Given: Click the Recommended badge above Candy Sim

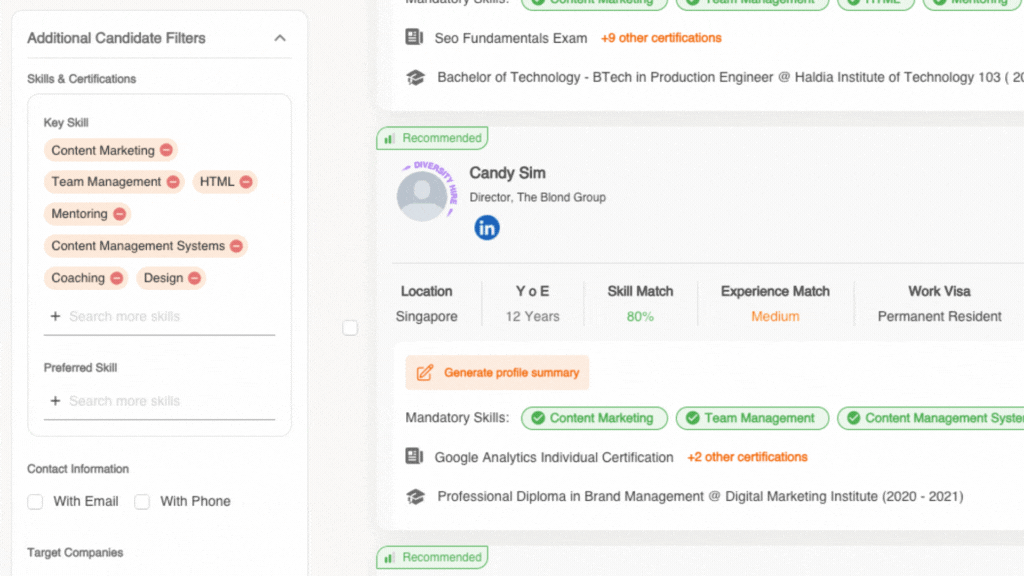Looking at the screenshot, I should click(432, 138).
